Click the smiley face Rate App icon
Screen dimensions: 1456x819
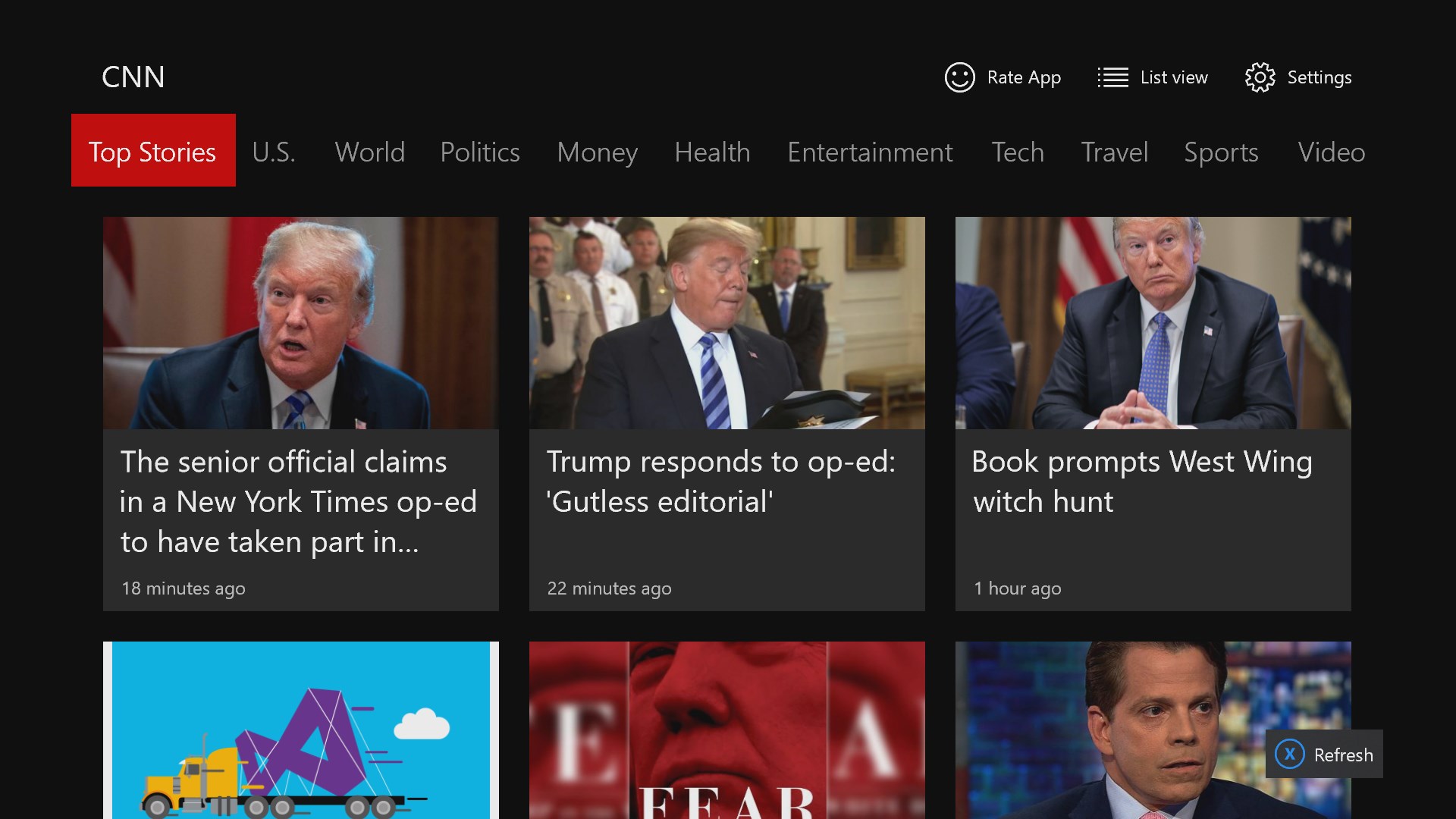tap(959, 77)
